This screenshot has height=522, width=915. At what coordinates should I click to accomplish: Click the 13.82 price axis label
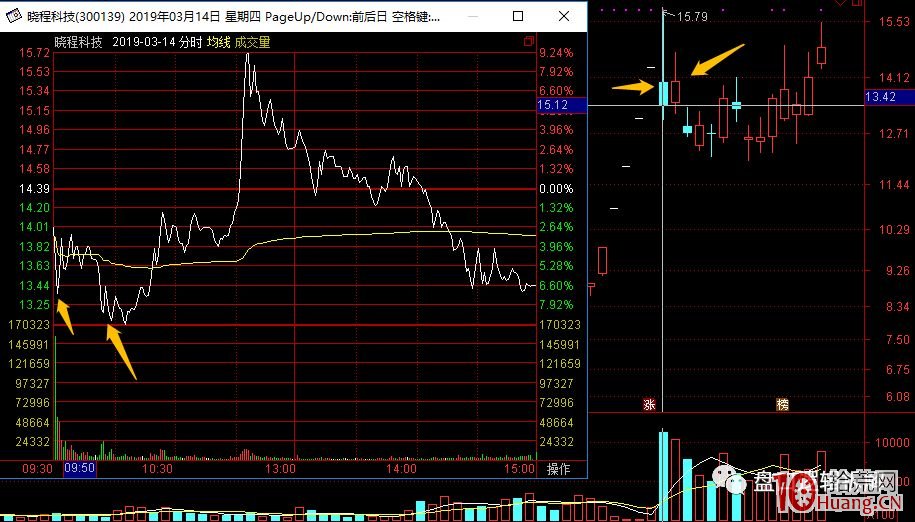coord(34,247)
